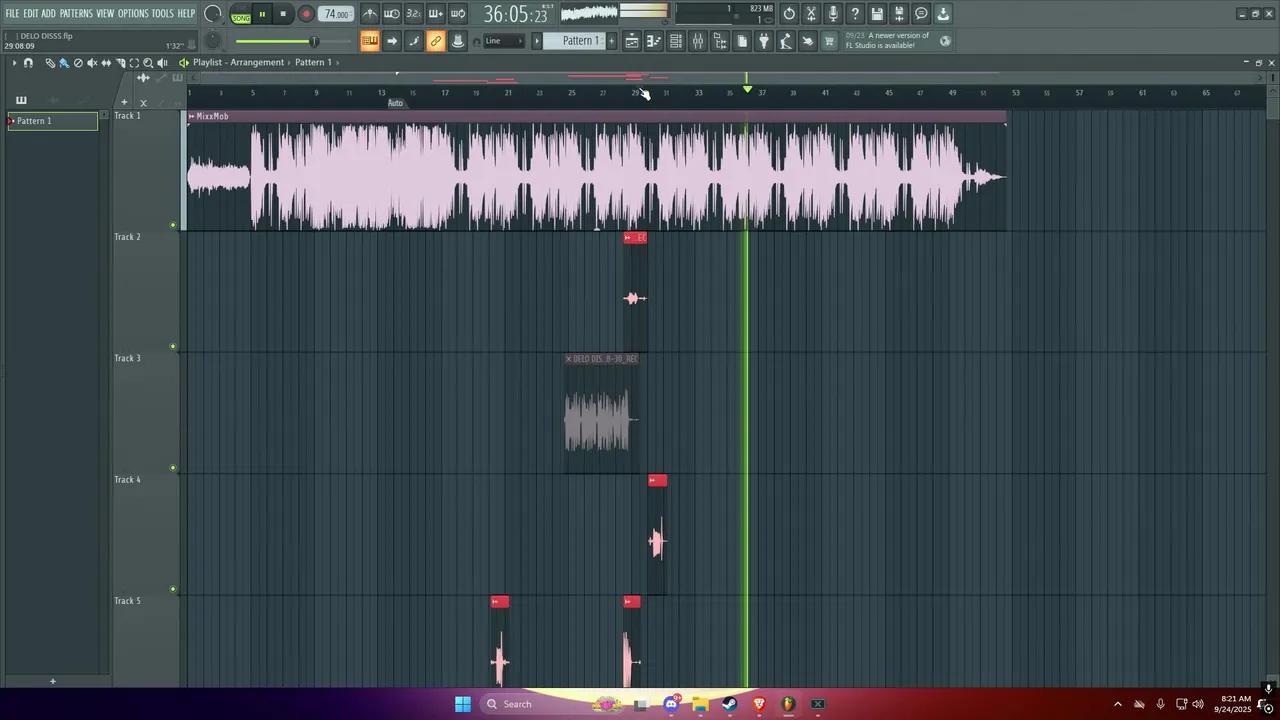Click arrow after Pattern 1 in playlist breadcrumb
Screen dimensions: 1280x720
337,63
